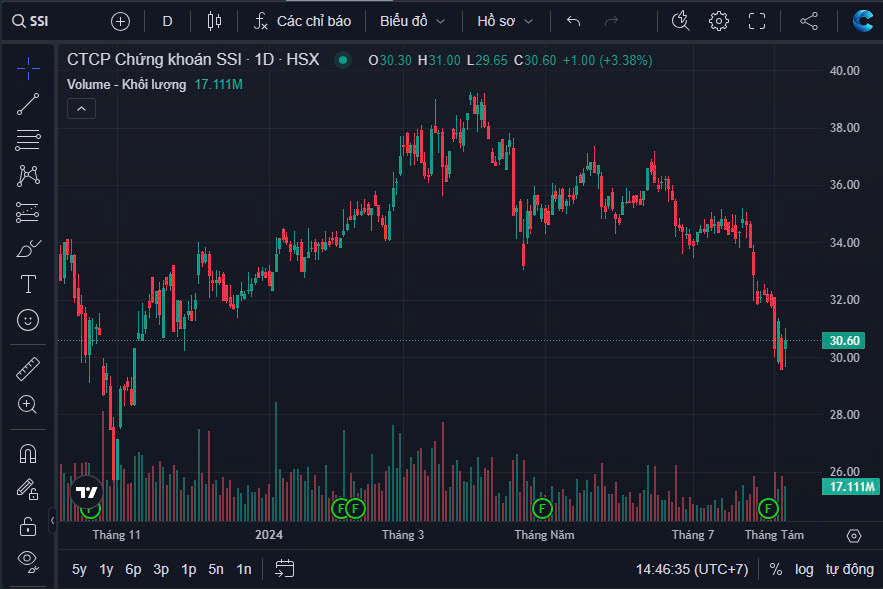Expand the Hồ sơ dropdown menu
Image resolution: width=883 pixels, height=589 pixels.
pos(505,21)
